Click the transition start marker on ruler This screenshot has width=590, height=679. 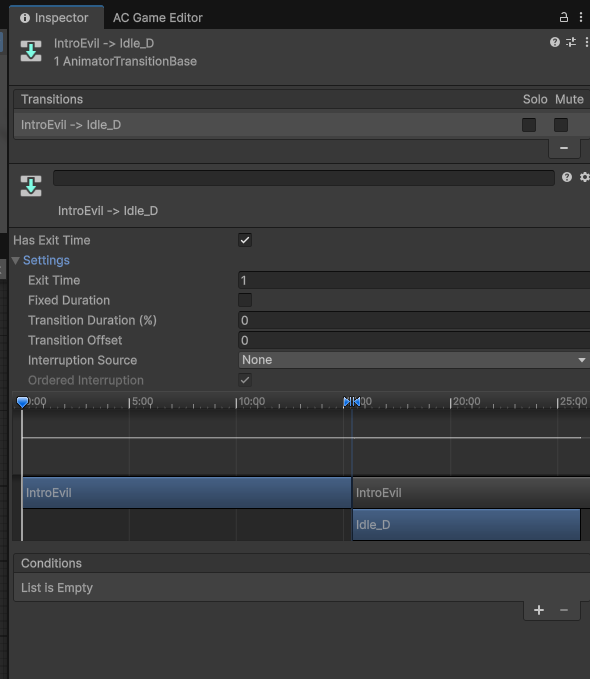pos(347,401)
